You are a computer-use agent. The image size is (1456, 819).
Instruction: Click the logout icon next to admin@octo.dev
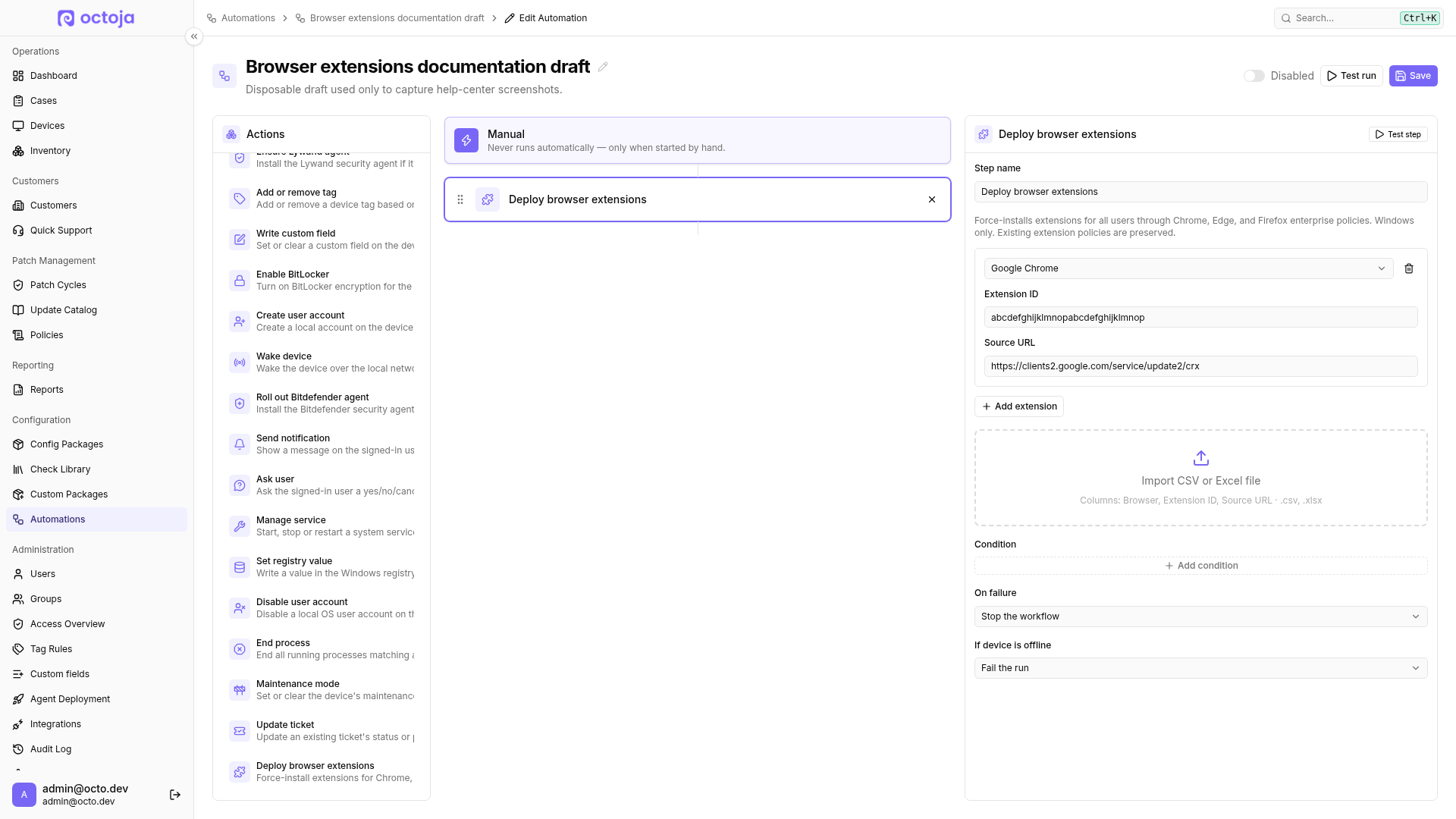pos(175,795)
